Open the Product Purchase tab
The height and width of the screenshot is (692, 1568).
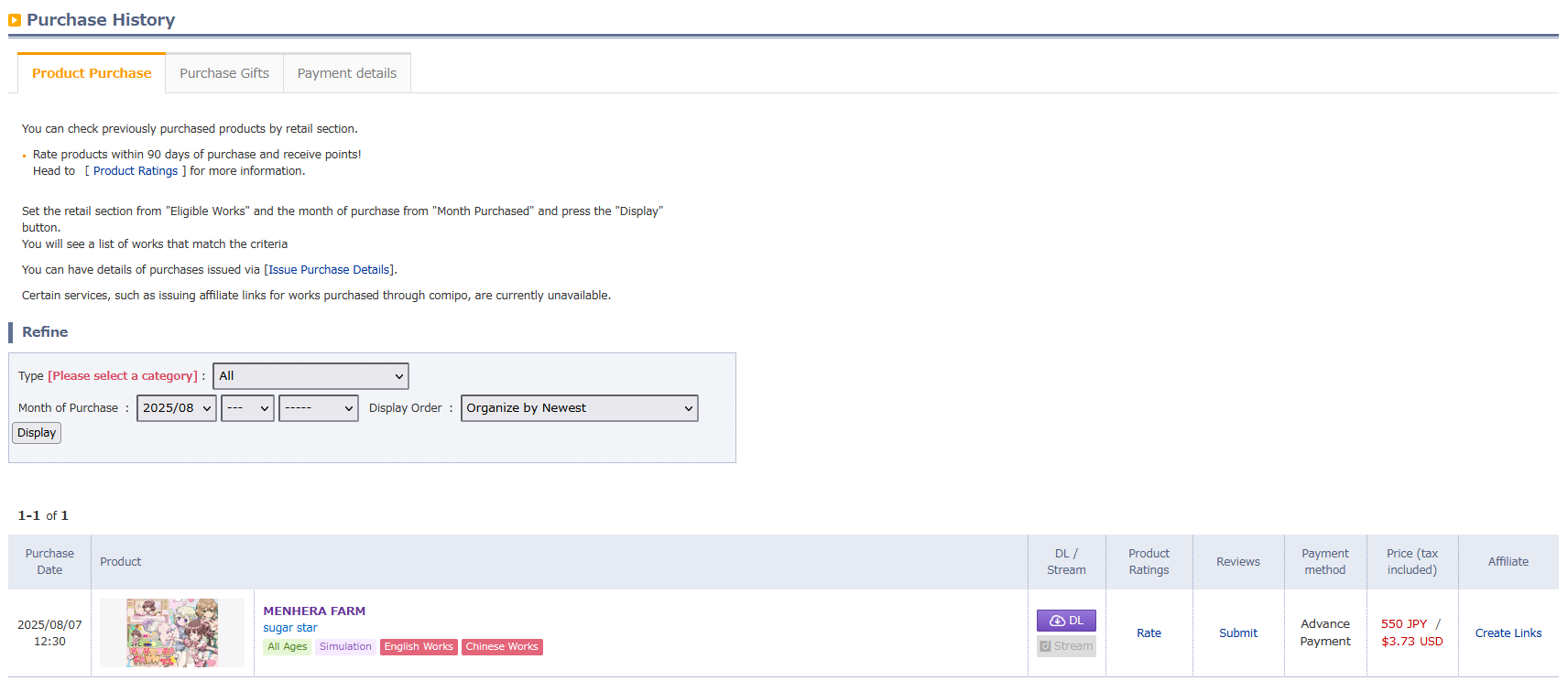(x=92, y=73)
